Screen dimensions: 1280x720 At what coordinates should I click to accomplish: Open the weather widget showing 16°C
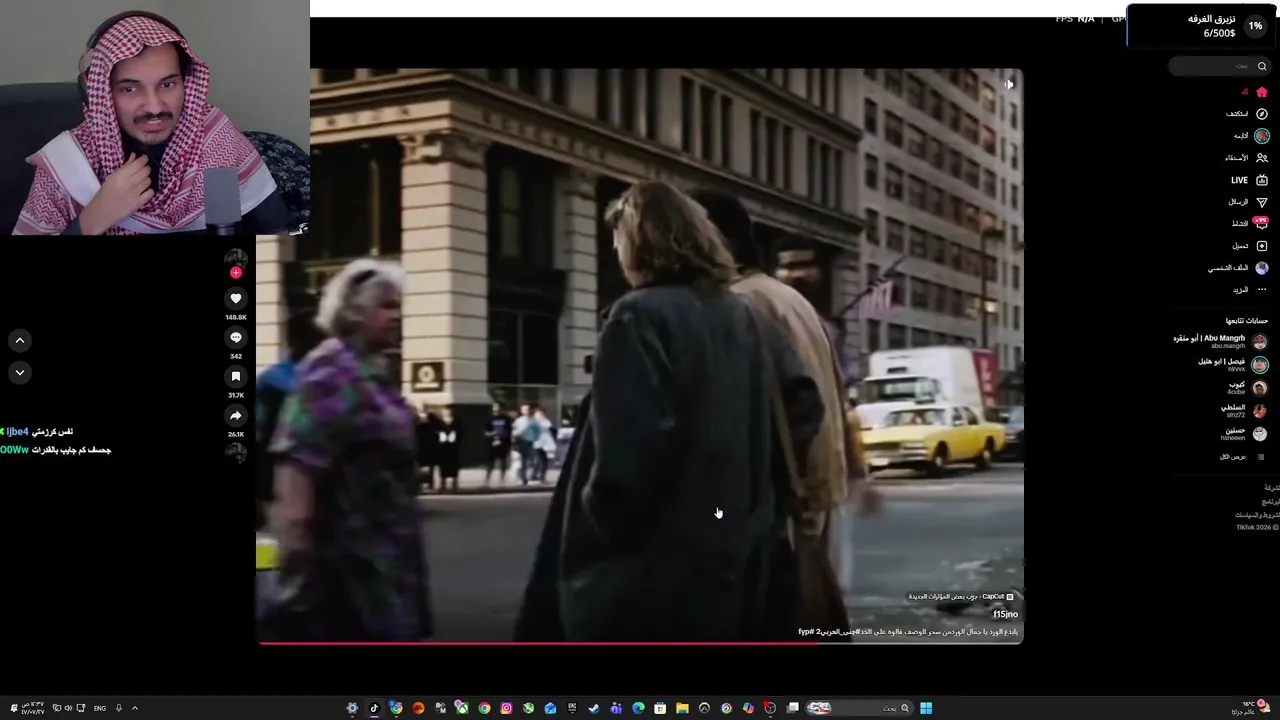[x=1248, y=707]
